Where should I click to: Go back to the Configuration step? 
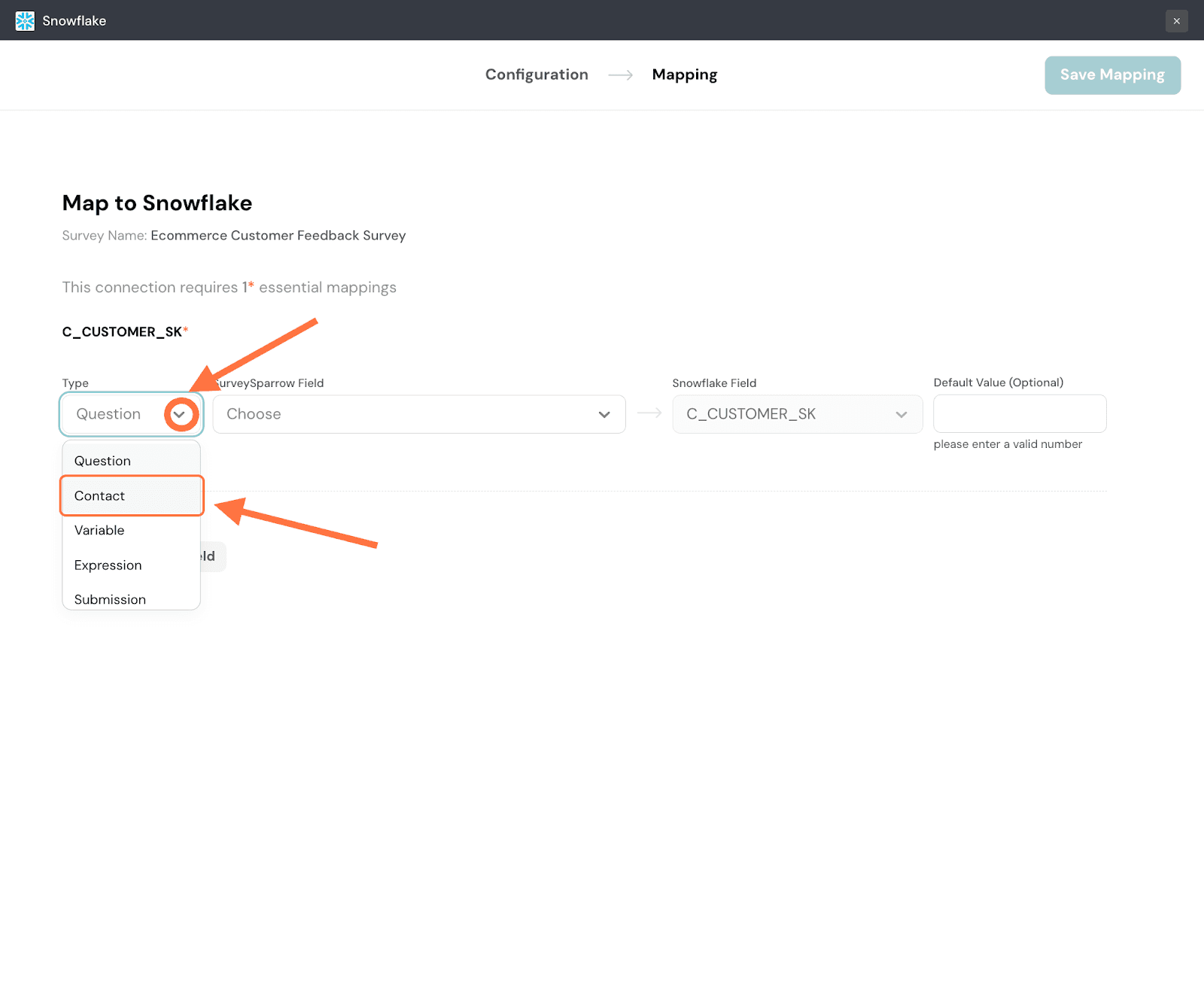coord(537,75)
